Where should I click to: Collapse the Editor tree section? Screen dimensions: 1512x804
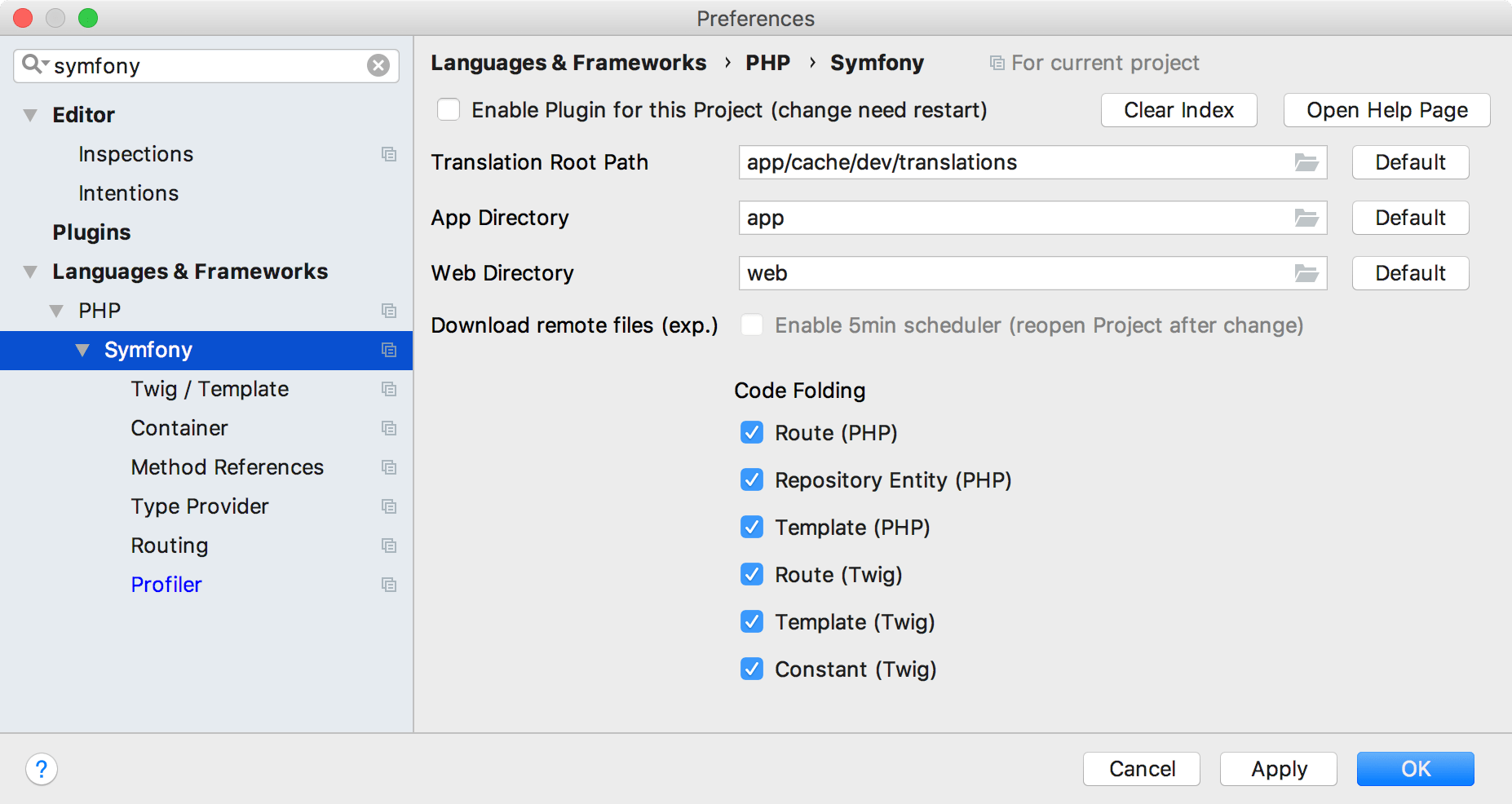30,115
